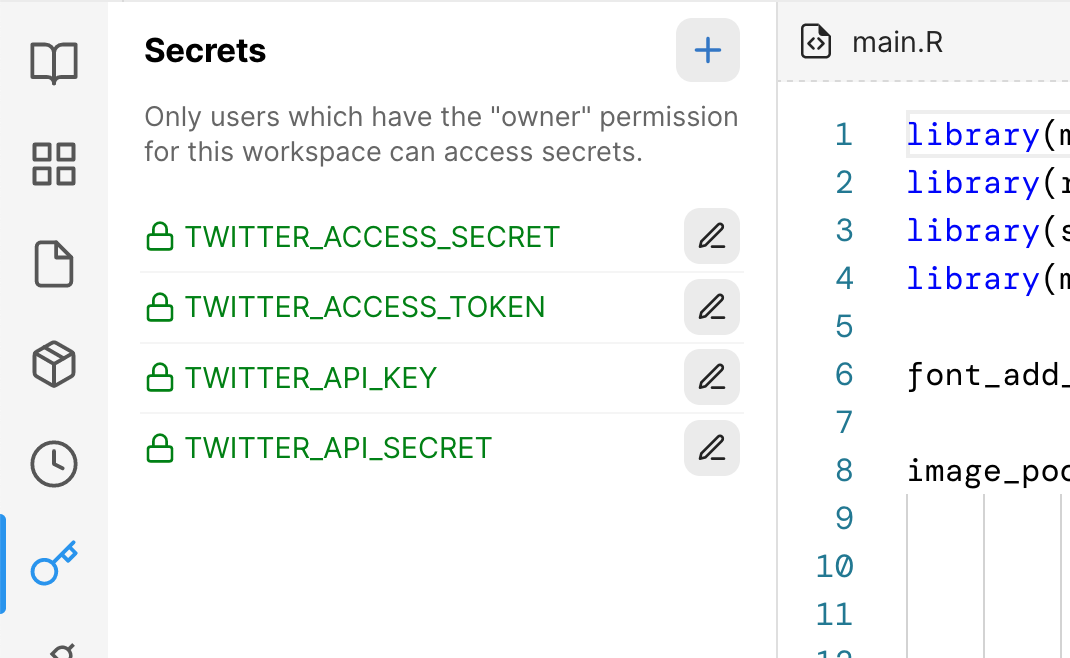Edit the TWITTER_ACCESS_SECRET secret
This screenshot has width=1070, height=658.
[712, 236]
